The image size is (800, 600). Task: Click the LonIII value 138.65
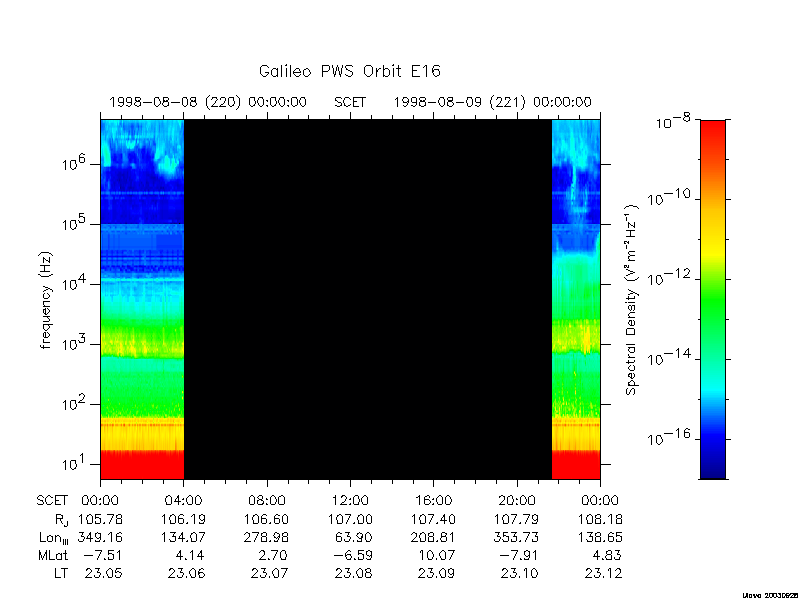click(x=600, y=537)
